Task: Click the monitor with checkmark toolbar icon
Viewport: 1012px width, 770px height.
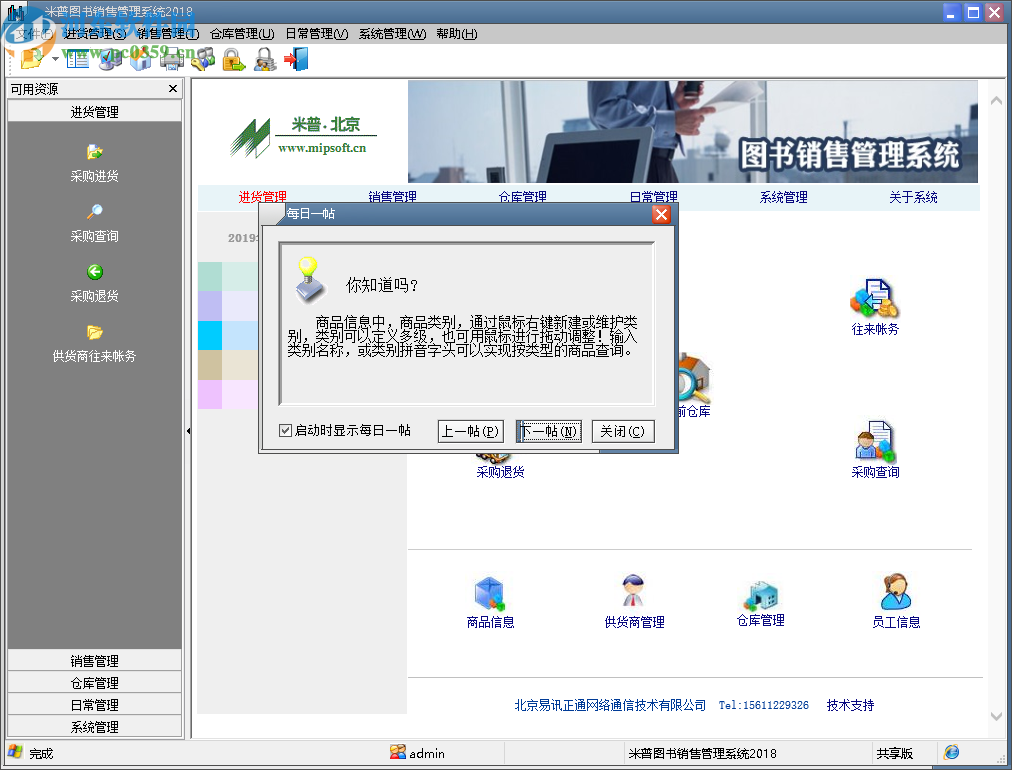Action: pos(110,59)
